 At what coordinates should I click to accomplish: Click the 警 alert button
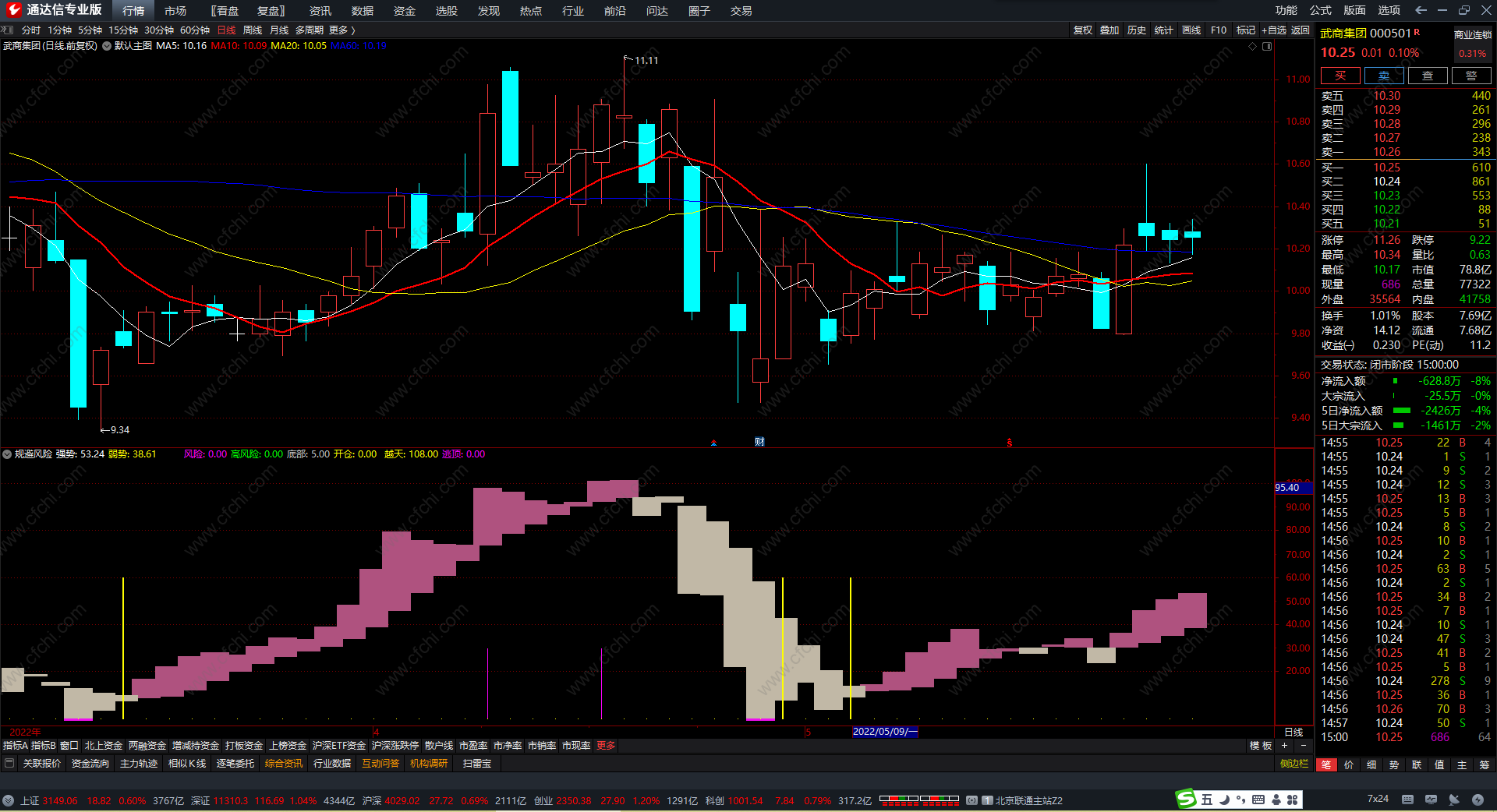click(1471, 76)
